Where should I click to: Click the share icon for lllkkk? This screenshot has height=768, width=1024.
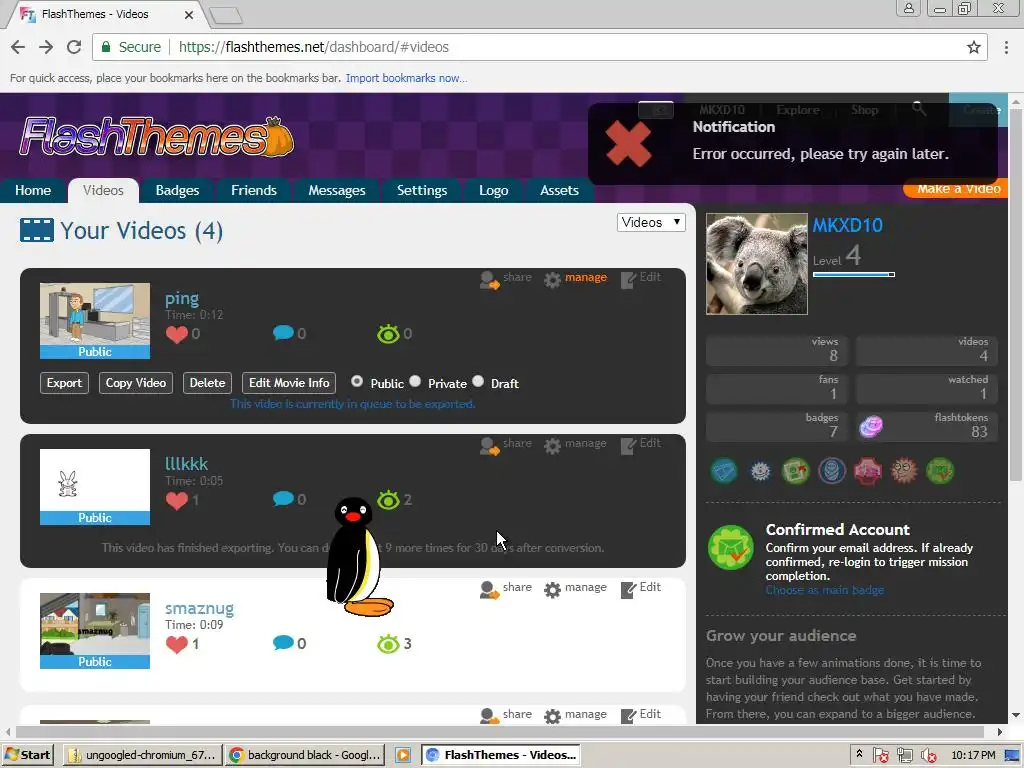[x=490, y=445]
